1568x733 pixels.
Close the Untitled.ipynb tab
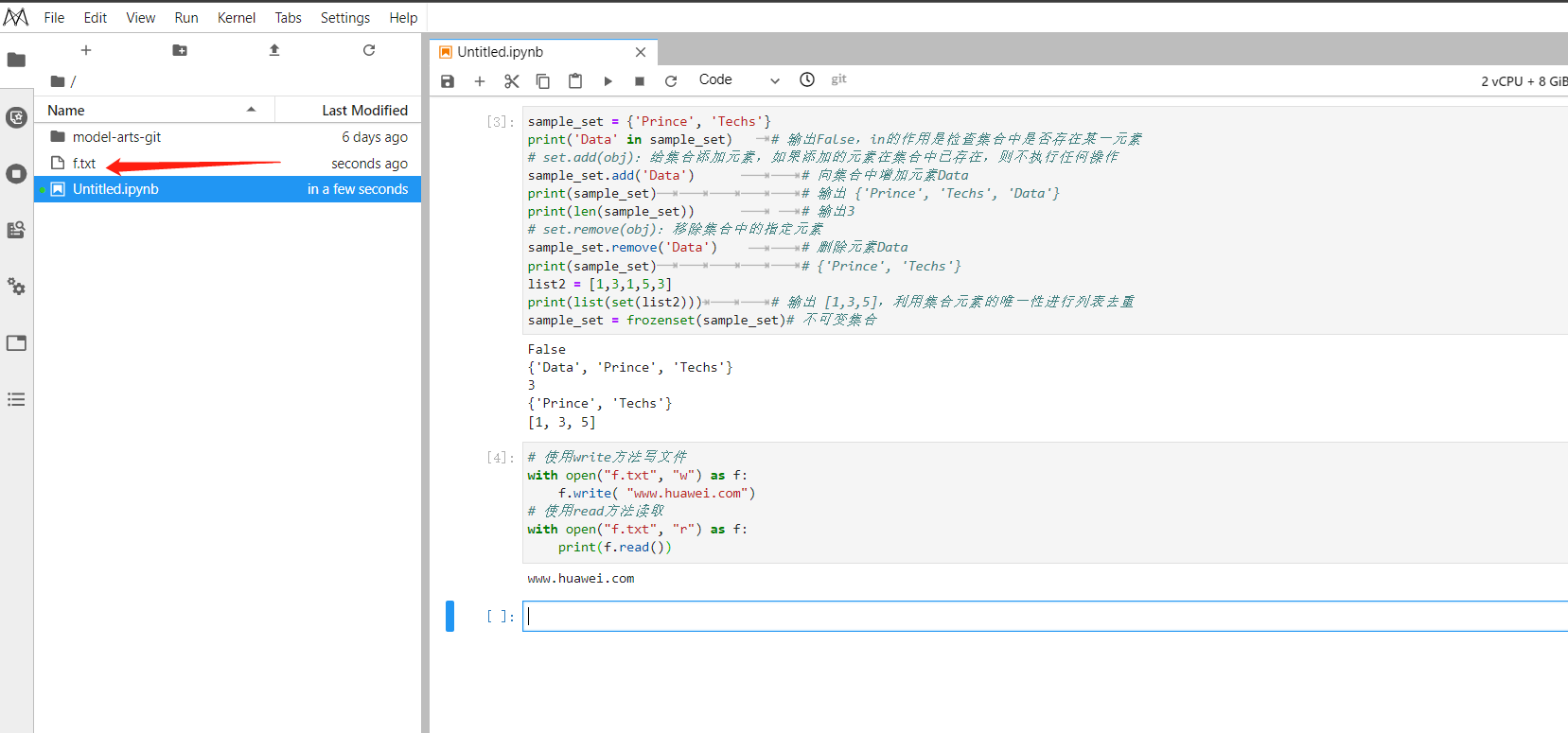click(x=641, y=52)
